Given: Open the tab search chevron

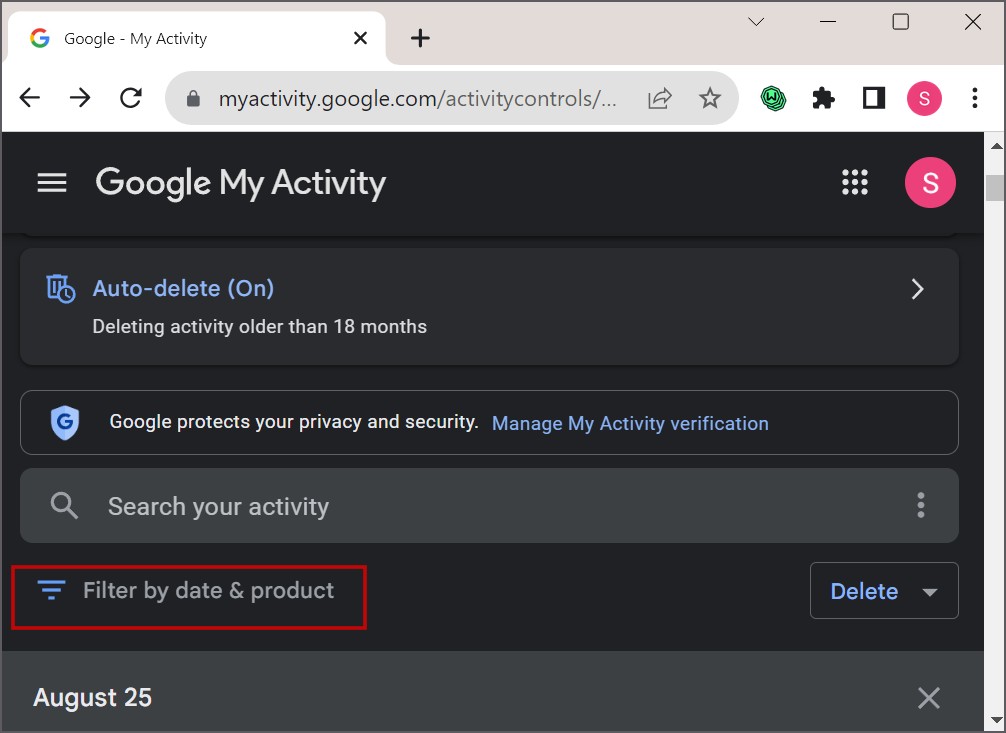Looking at the screenshot, I should pos(756,22).
